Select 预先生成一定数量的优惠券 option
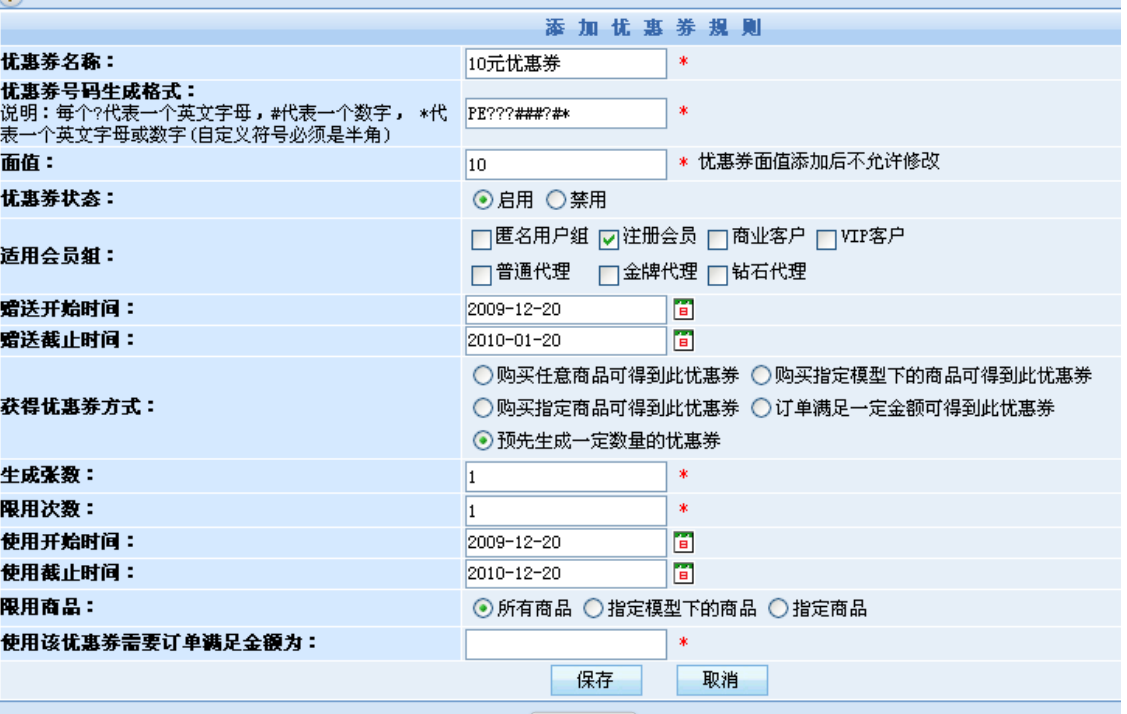1127x714 pixels. [x=482, y=440]
